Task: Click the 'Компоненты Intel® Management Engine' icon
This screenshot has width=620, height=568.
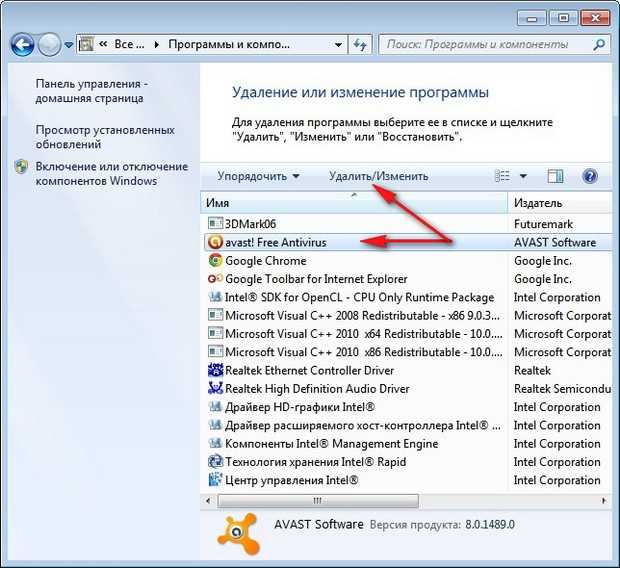Action: 215,443
